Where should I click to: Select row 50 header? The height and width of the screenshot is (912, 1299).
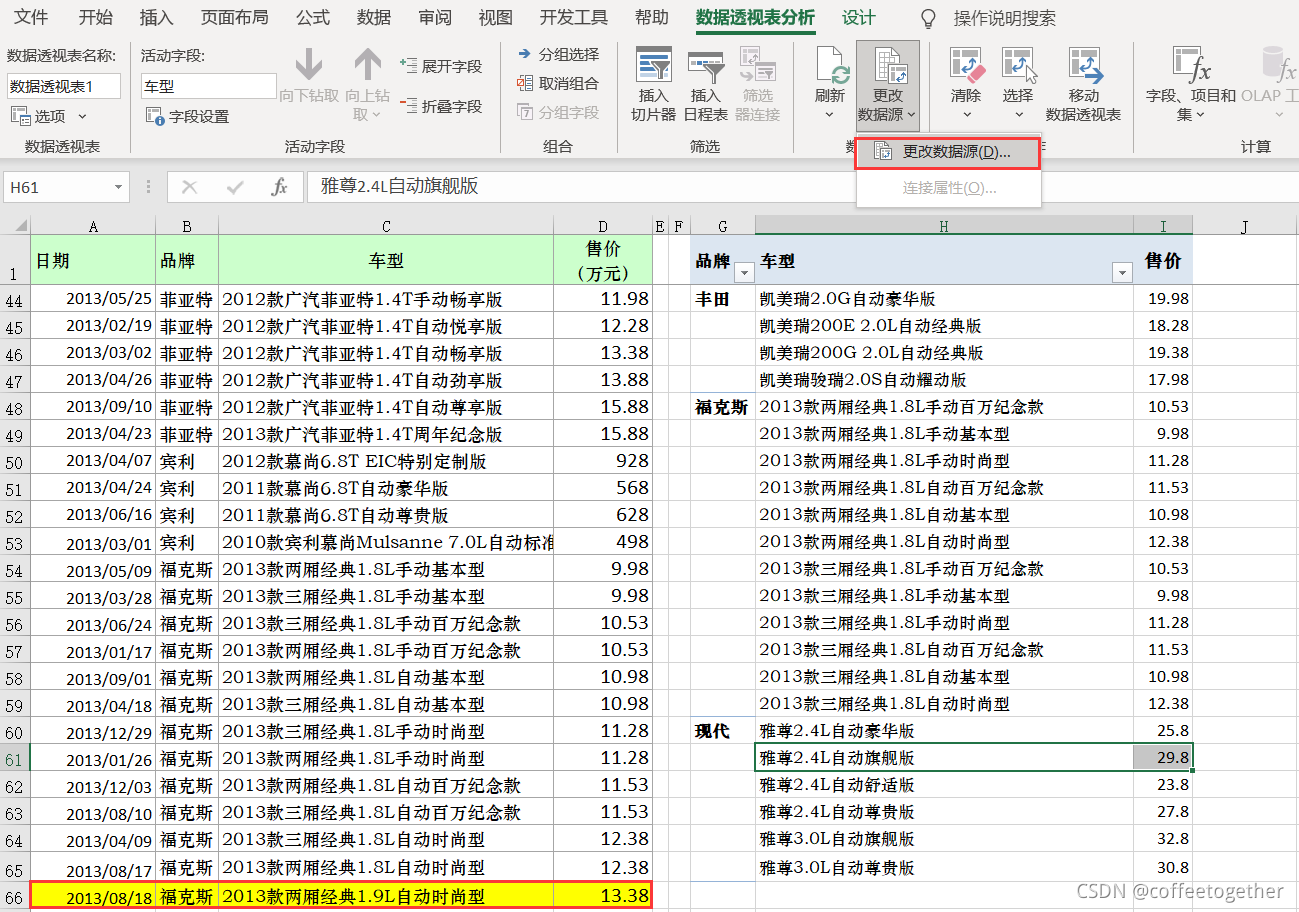click(x=15, y=462)
